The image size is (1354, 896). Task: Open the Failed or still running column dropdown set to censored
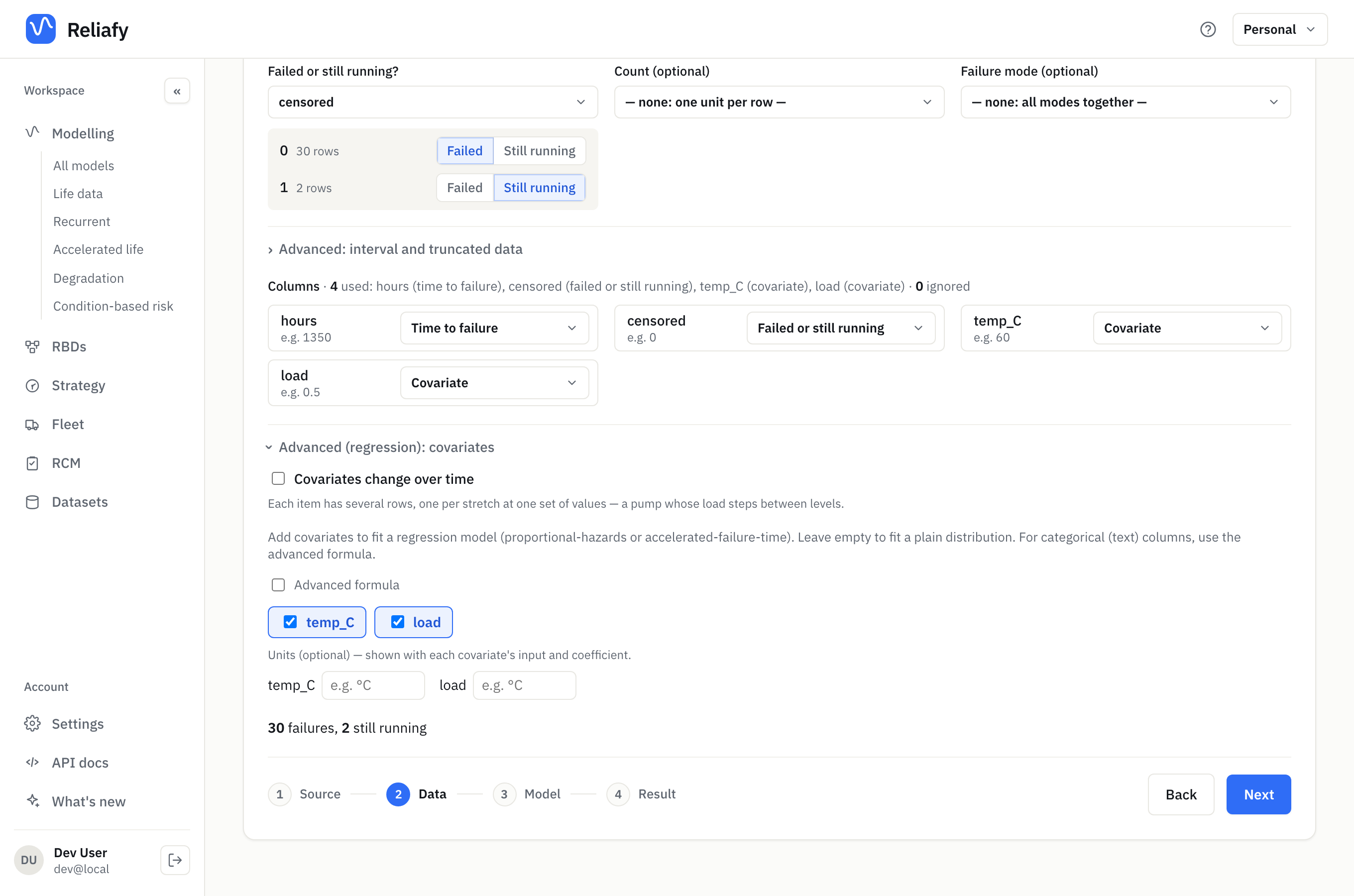(433, 102)
